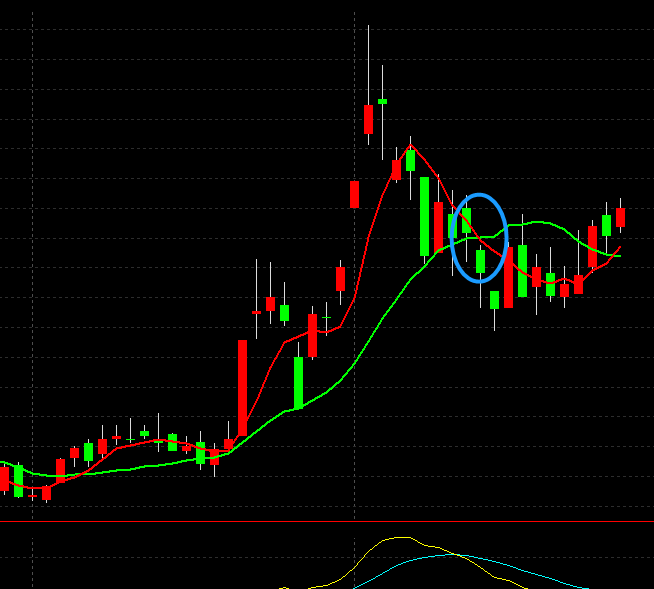Click the last green candle near the right edge
The image size is (654, 589).
coord(606,225)
